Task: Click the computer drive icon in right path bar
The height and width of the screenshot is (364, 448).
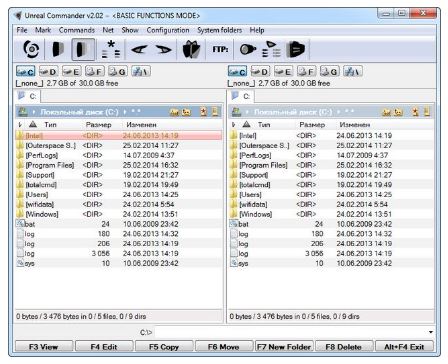Action: (236, 112)
